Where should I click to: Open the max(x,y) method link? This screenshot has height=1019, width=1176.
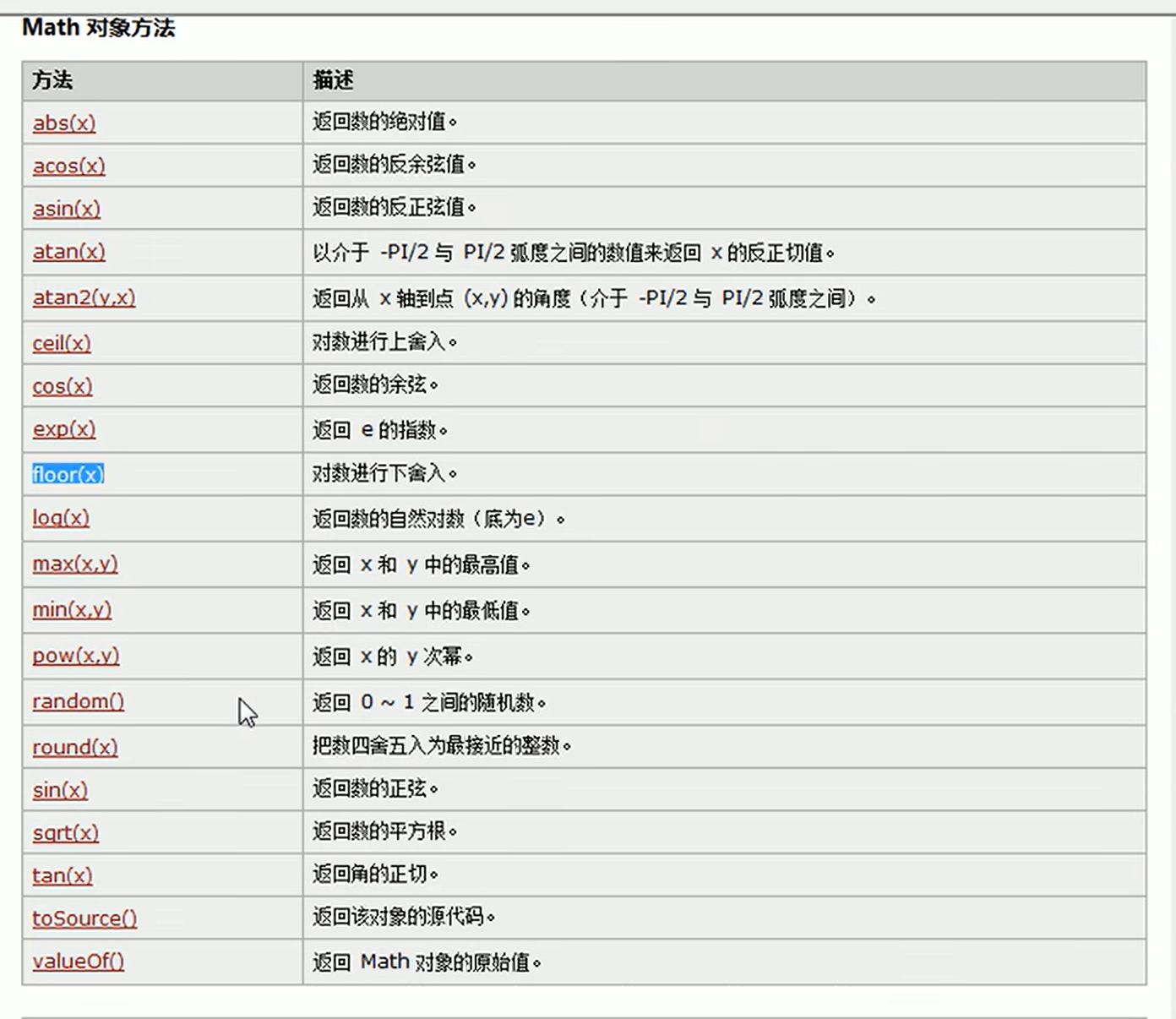[75, 564]
